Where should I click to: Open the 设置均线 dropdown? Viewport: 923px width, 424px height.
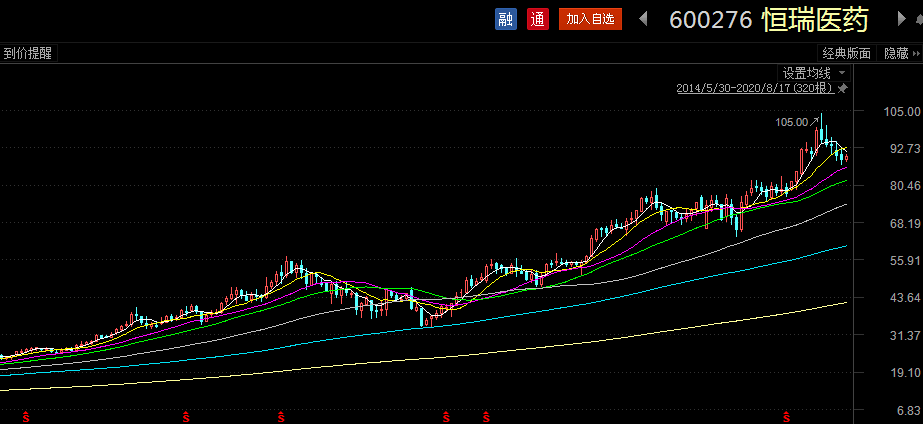(806, 73)
